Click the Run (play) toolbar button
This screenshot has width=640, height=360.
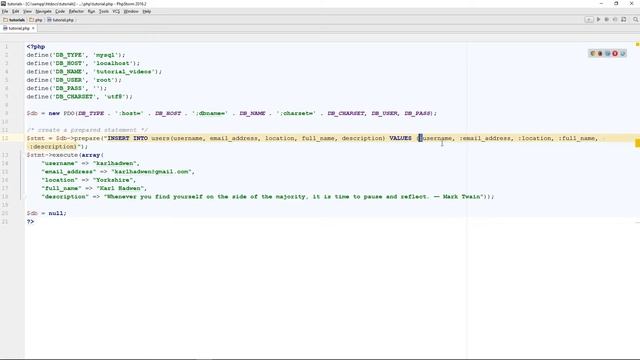(598, 20)
